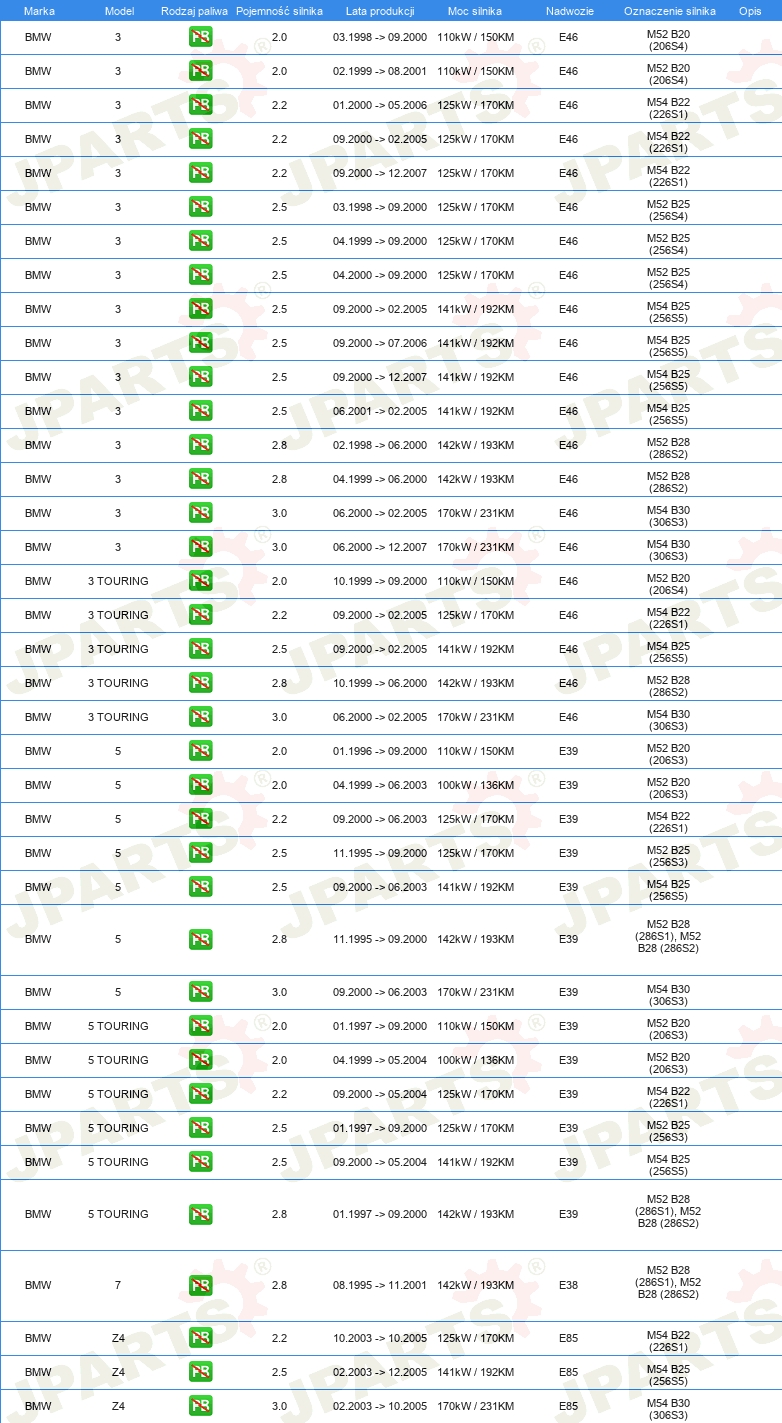
Task: Click fuel icon in row dated 09.2000 -> 07.2006
Action: [200, 343]
